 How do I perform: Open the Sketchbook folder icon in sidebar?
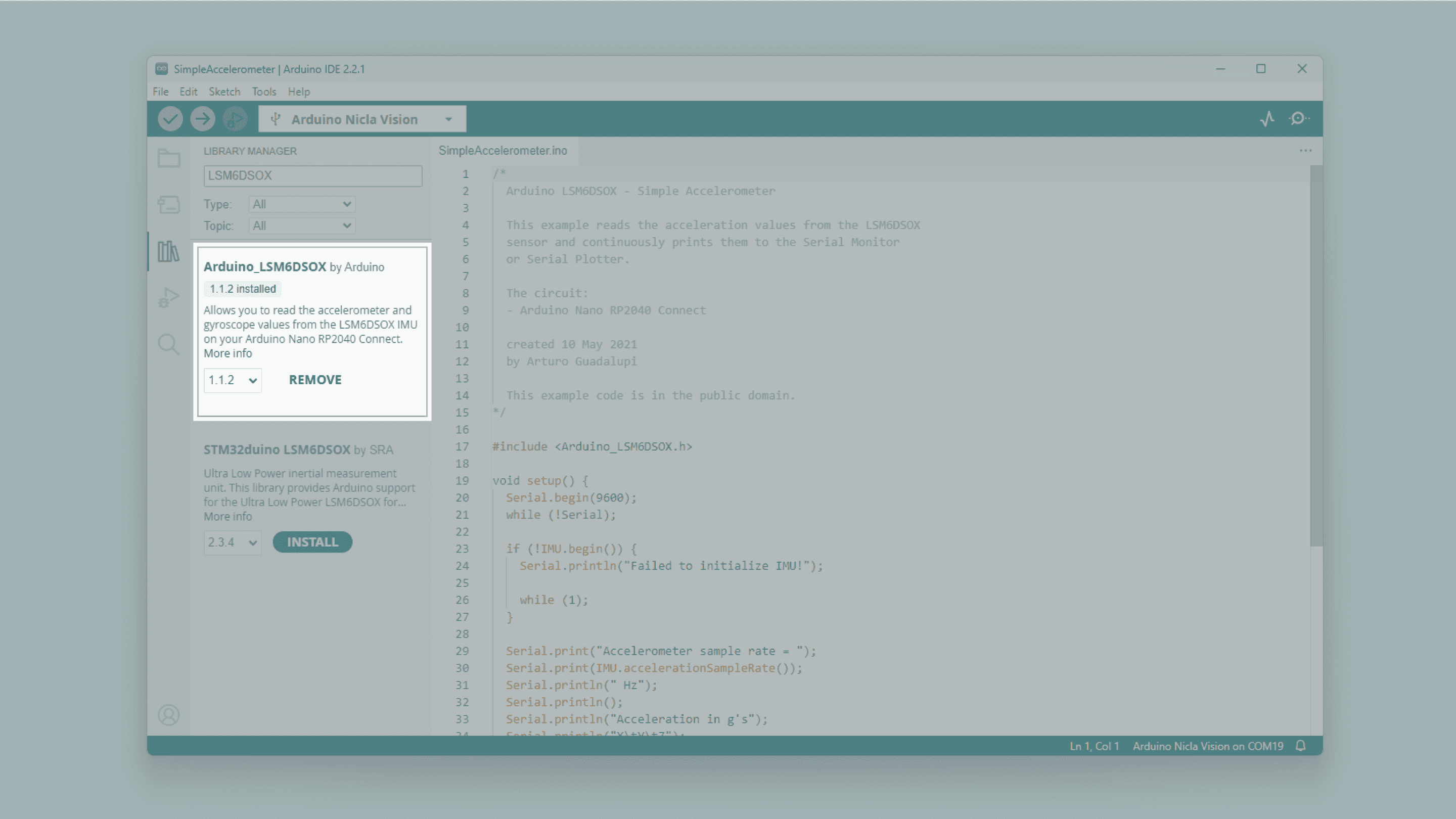point(168,158)
